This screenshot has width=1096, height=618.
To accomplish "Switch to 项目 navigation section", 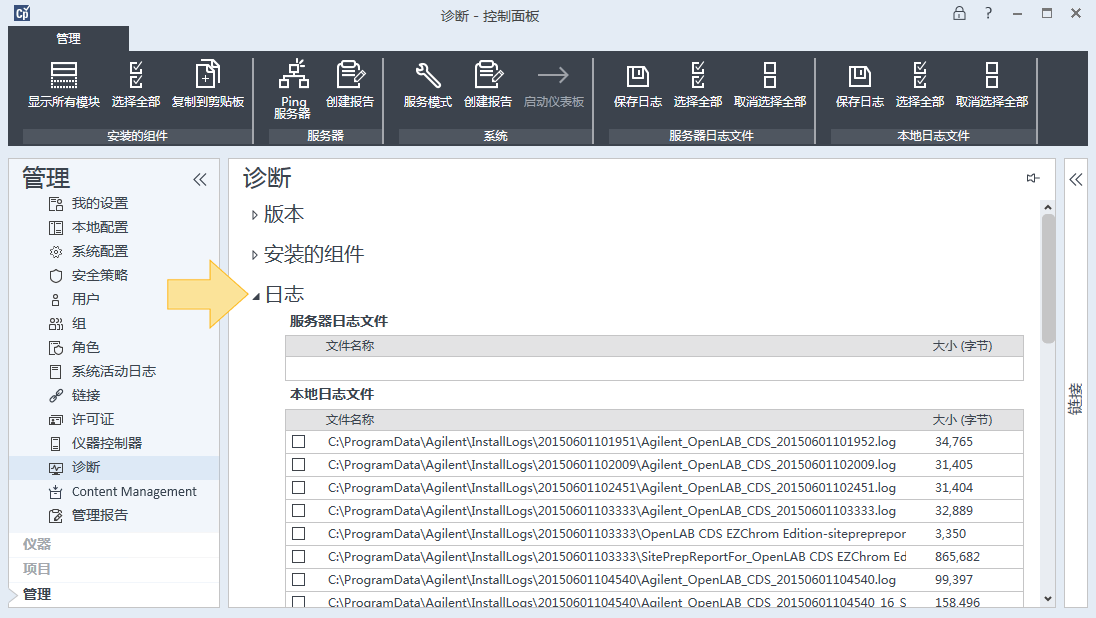I will coord(36,569).
